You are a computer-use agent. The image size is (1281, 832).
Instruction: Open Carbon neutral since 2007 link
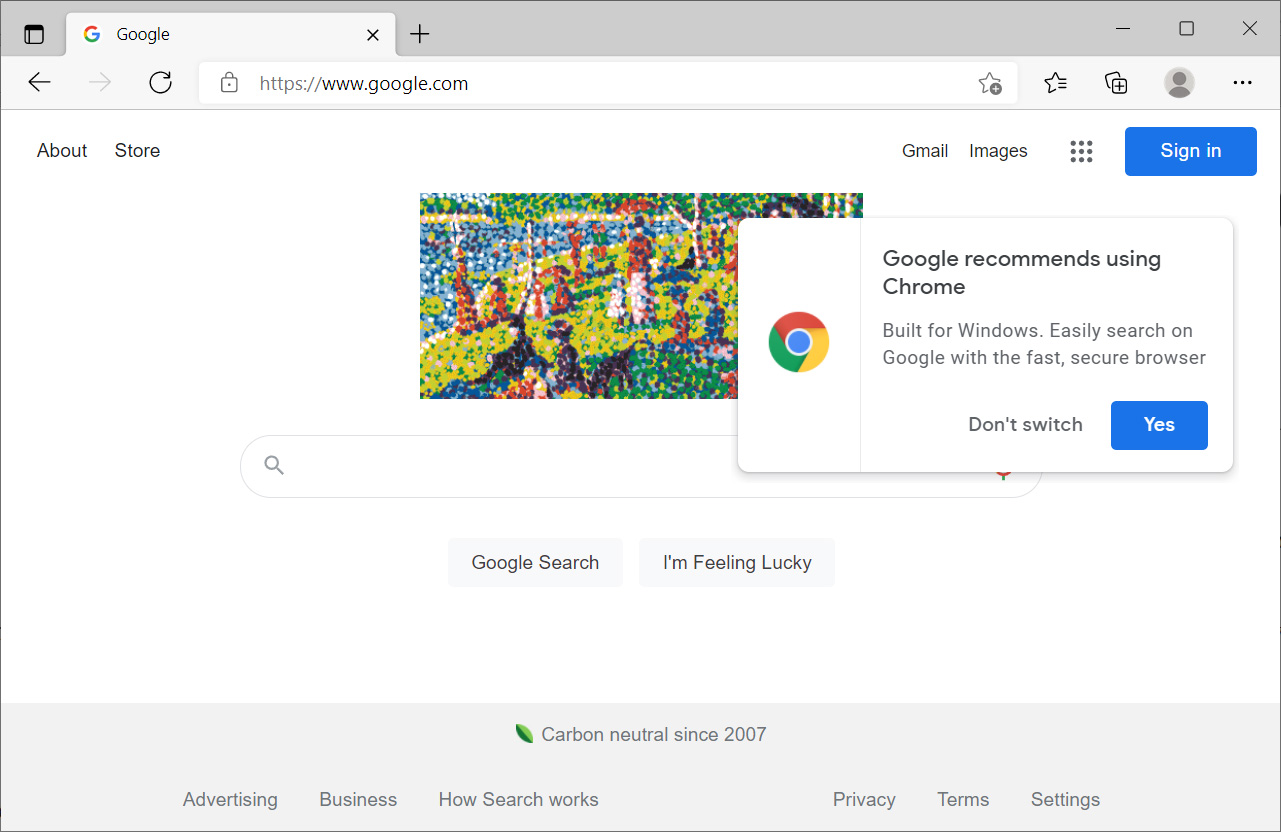click(641, 735)
